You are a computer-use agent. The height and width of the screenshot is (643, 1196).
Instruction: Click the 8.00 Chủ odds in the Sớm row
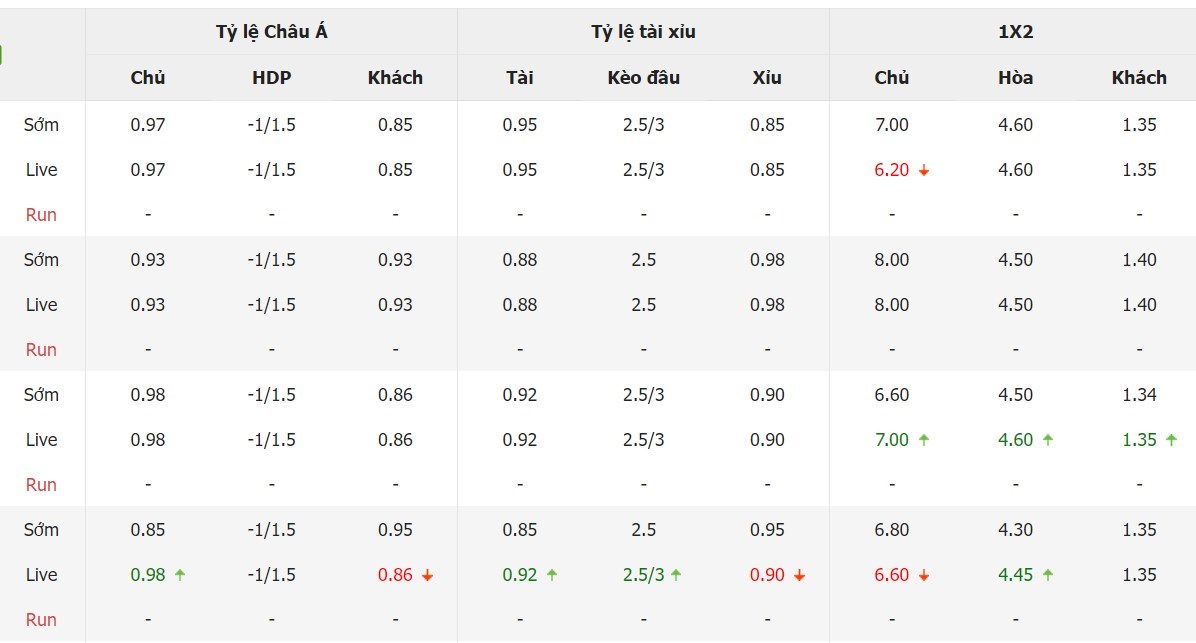pos(892,260)
